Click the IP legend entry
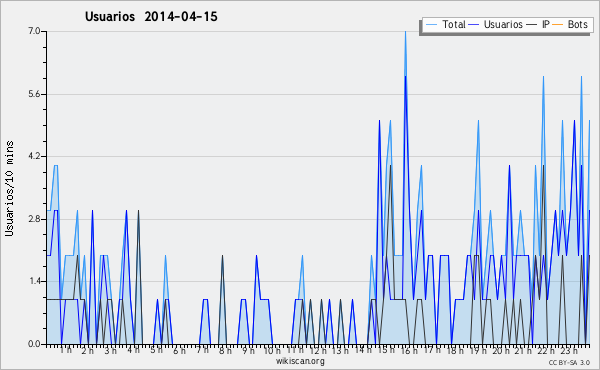This screenshot has width=600, height=370. click(x=538, y=24)
